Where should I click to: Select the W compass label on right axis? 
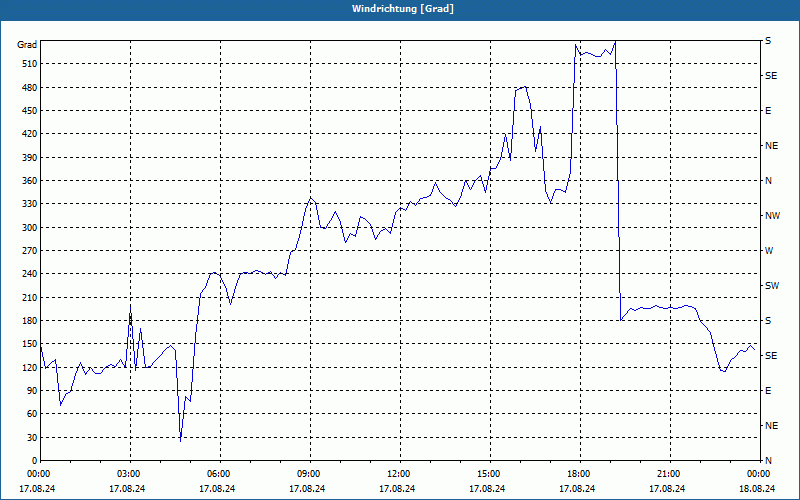pos(769,251)
